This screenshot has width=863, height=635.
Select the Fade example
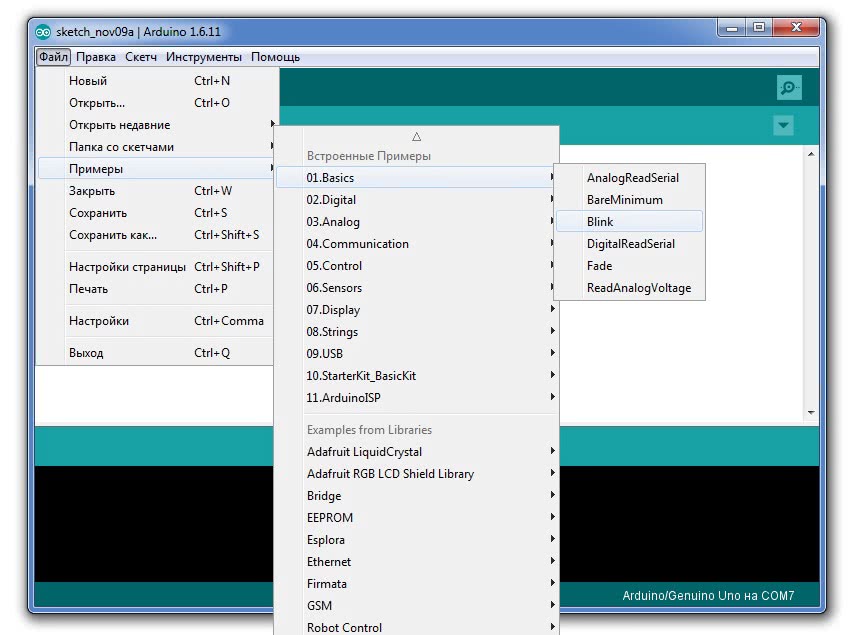click(599, 266)
